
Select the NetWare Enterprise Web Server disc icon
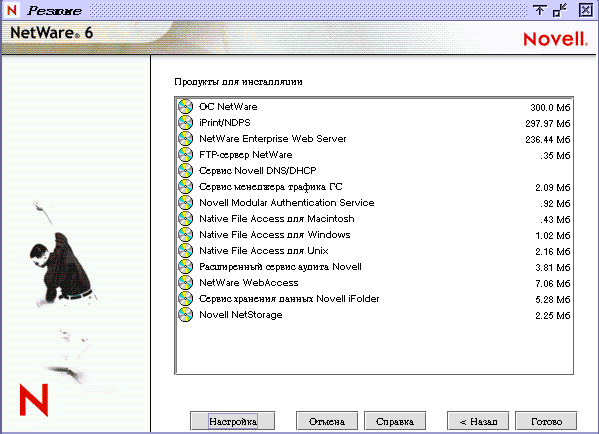186,139
